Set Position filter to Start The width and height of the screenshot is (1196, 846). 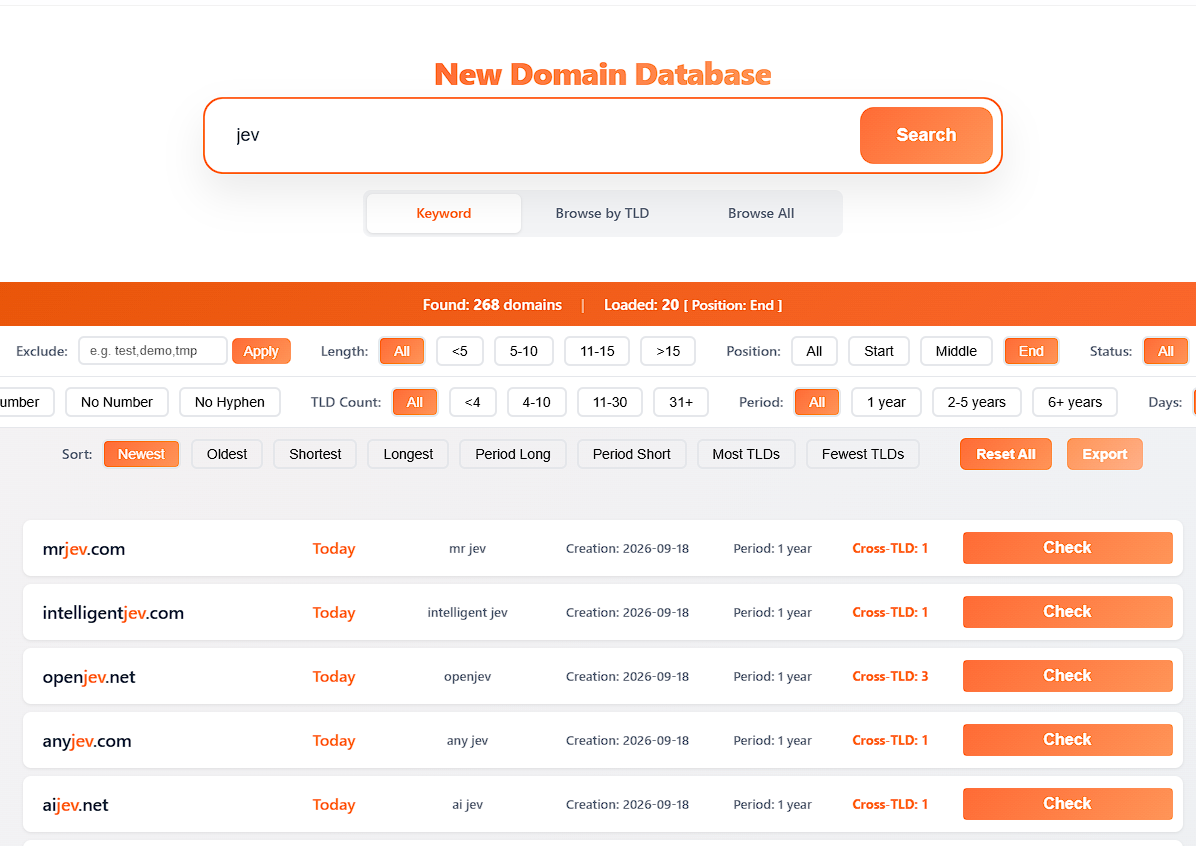(879, 351)
